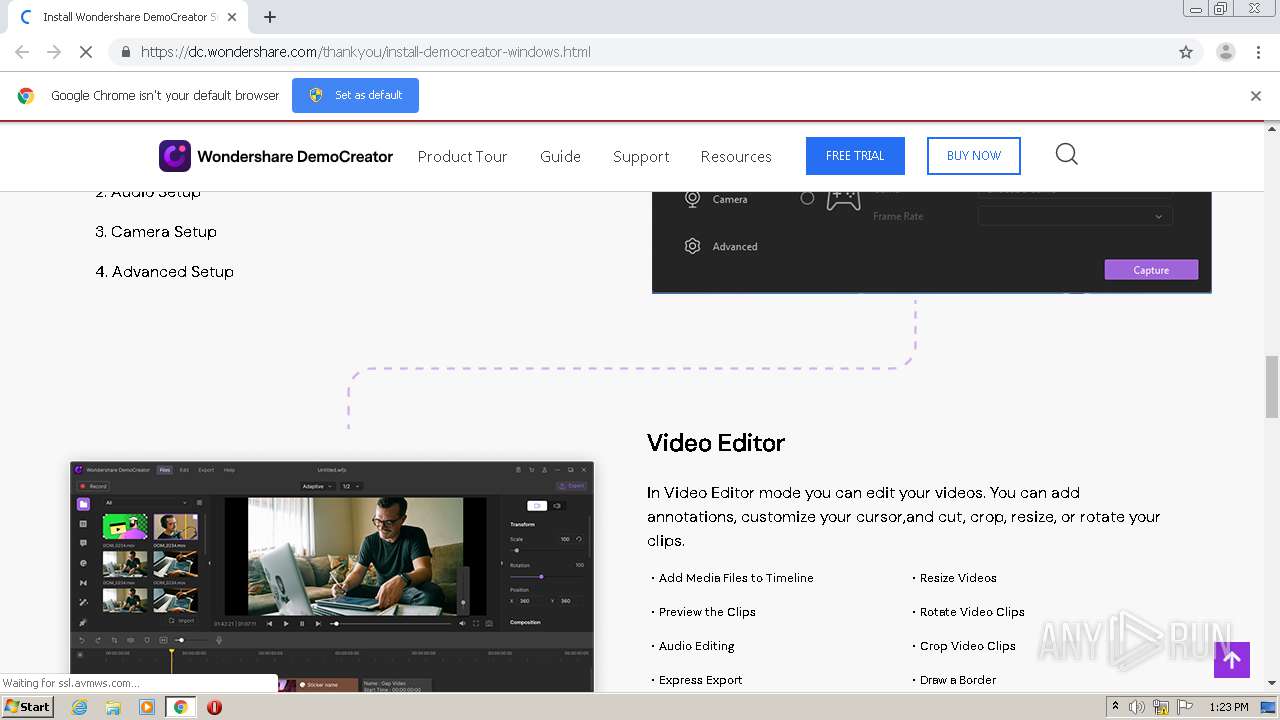Launch Internet Explorer from the taskbar
The image size is (1280, 720).
pos(79,707)
